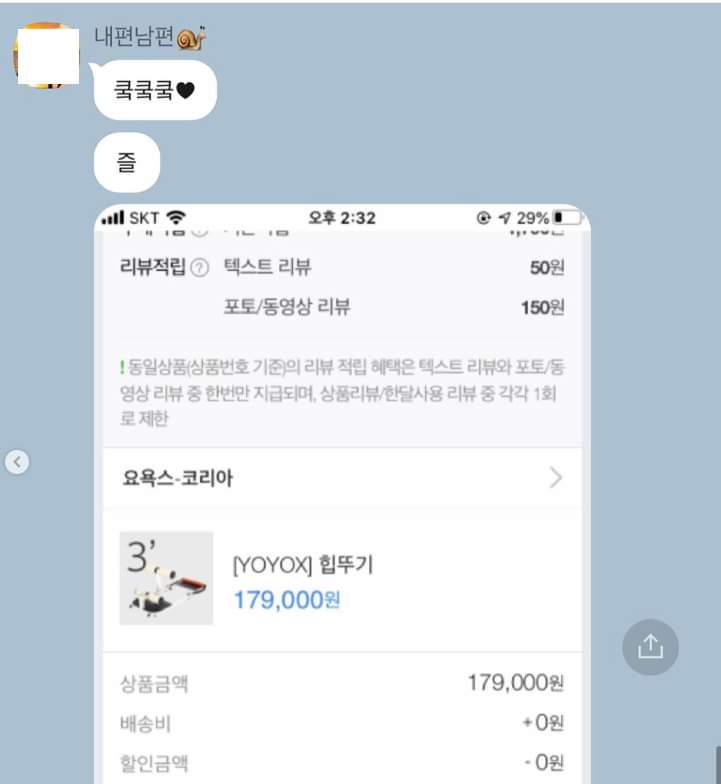Open the review points help question-mark icon
This screenshot has height=784, width=721.
pos(200,268)
